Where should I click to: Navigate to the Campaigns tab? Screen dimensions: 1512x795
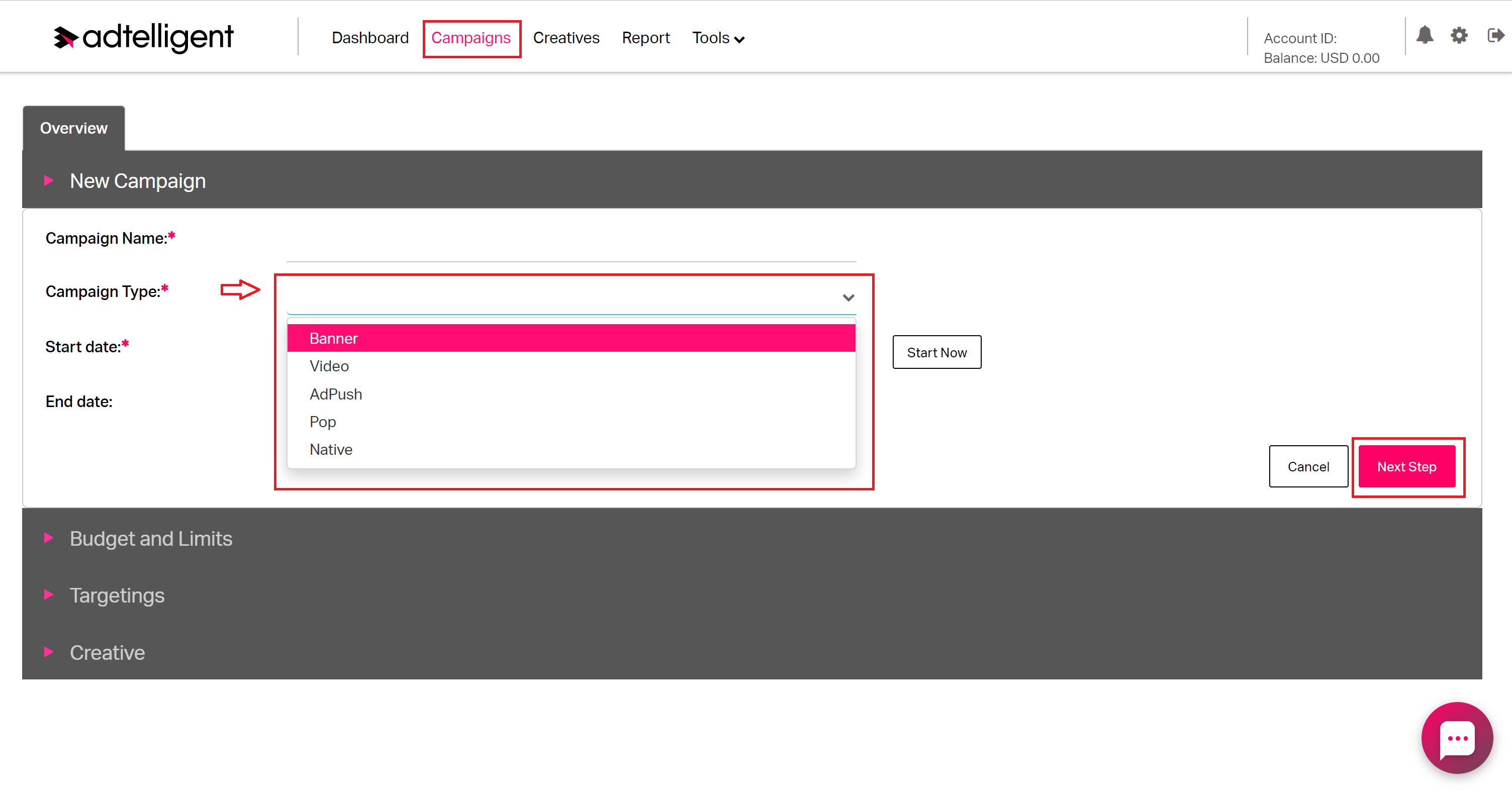[x=471, y=38]
